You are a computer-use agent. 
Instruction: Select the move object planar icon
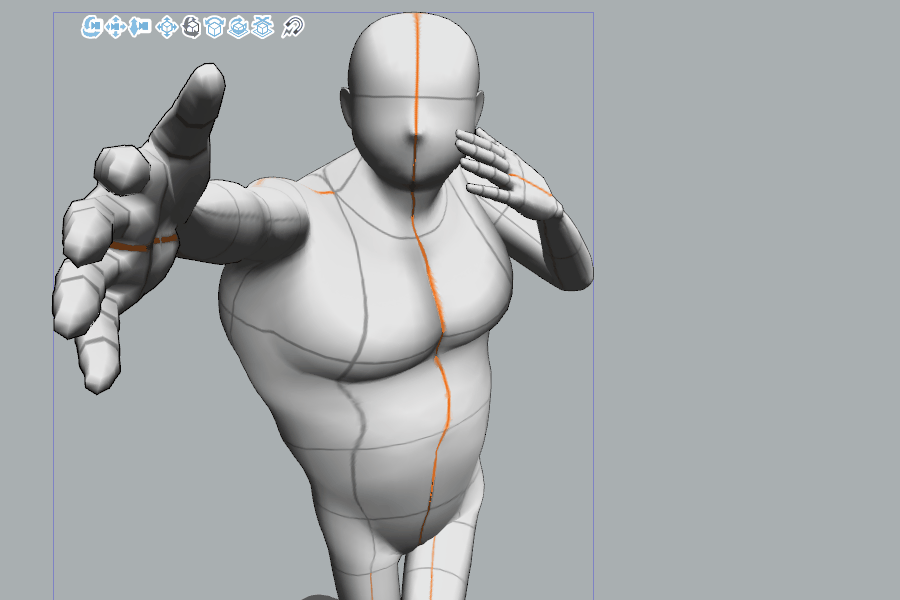click(166, 27)
